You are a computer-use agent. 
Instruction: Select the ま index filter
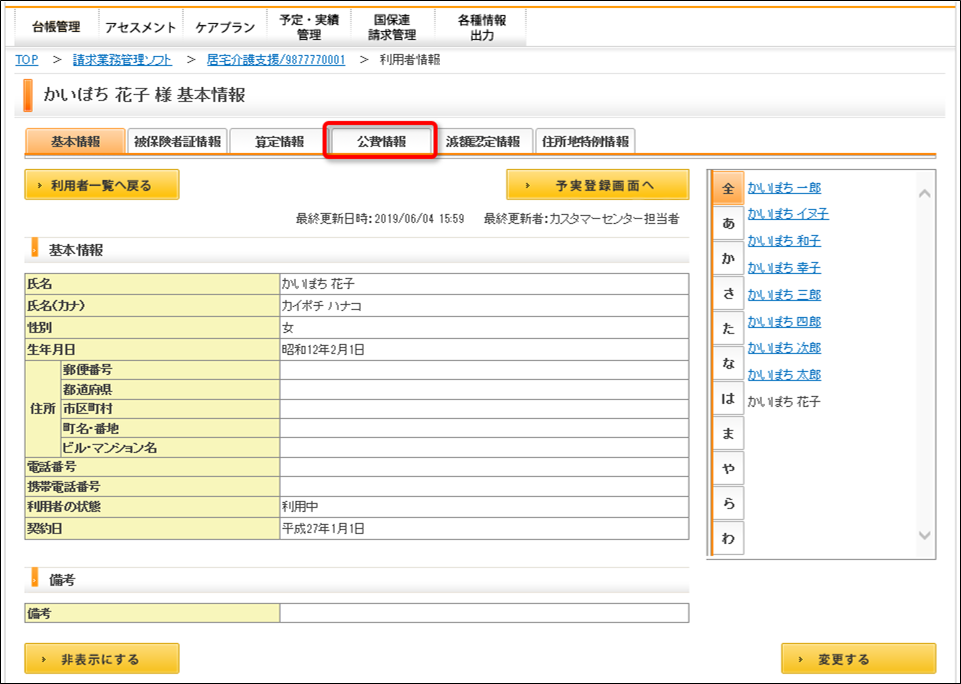(x=728, y=433)
